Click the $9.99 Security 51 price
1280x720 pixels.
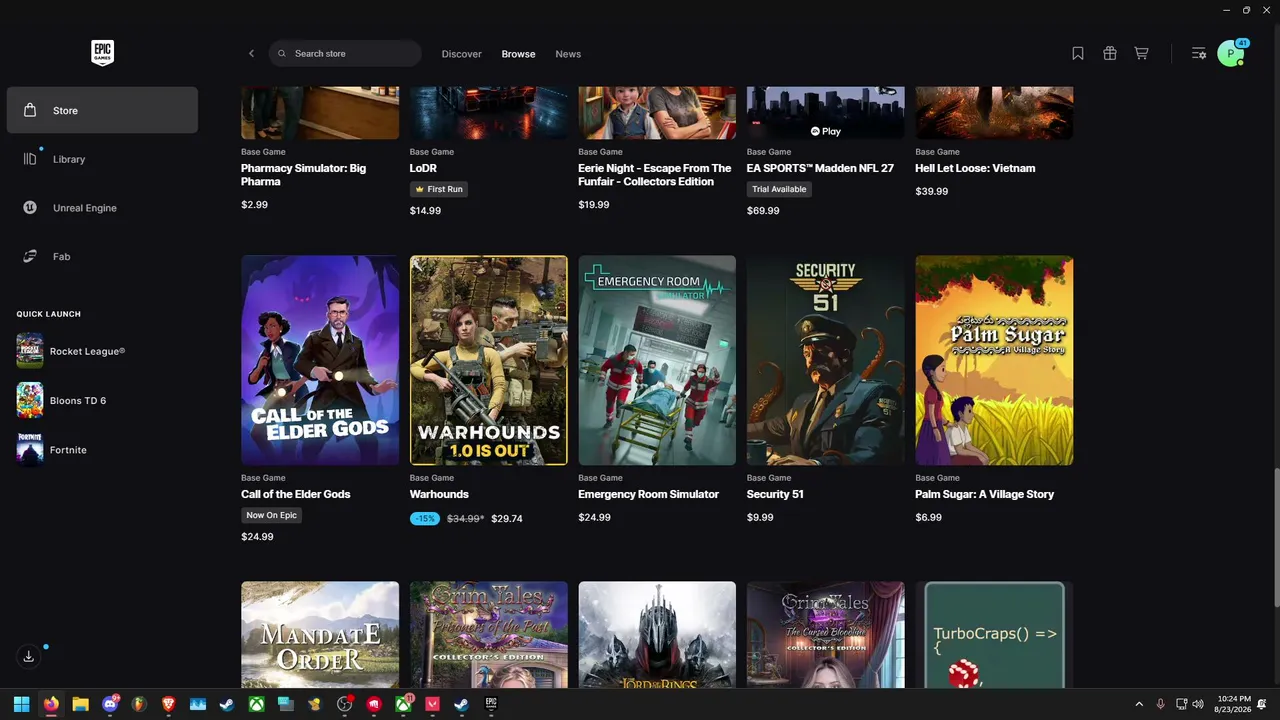click(x=760, y=518)
